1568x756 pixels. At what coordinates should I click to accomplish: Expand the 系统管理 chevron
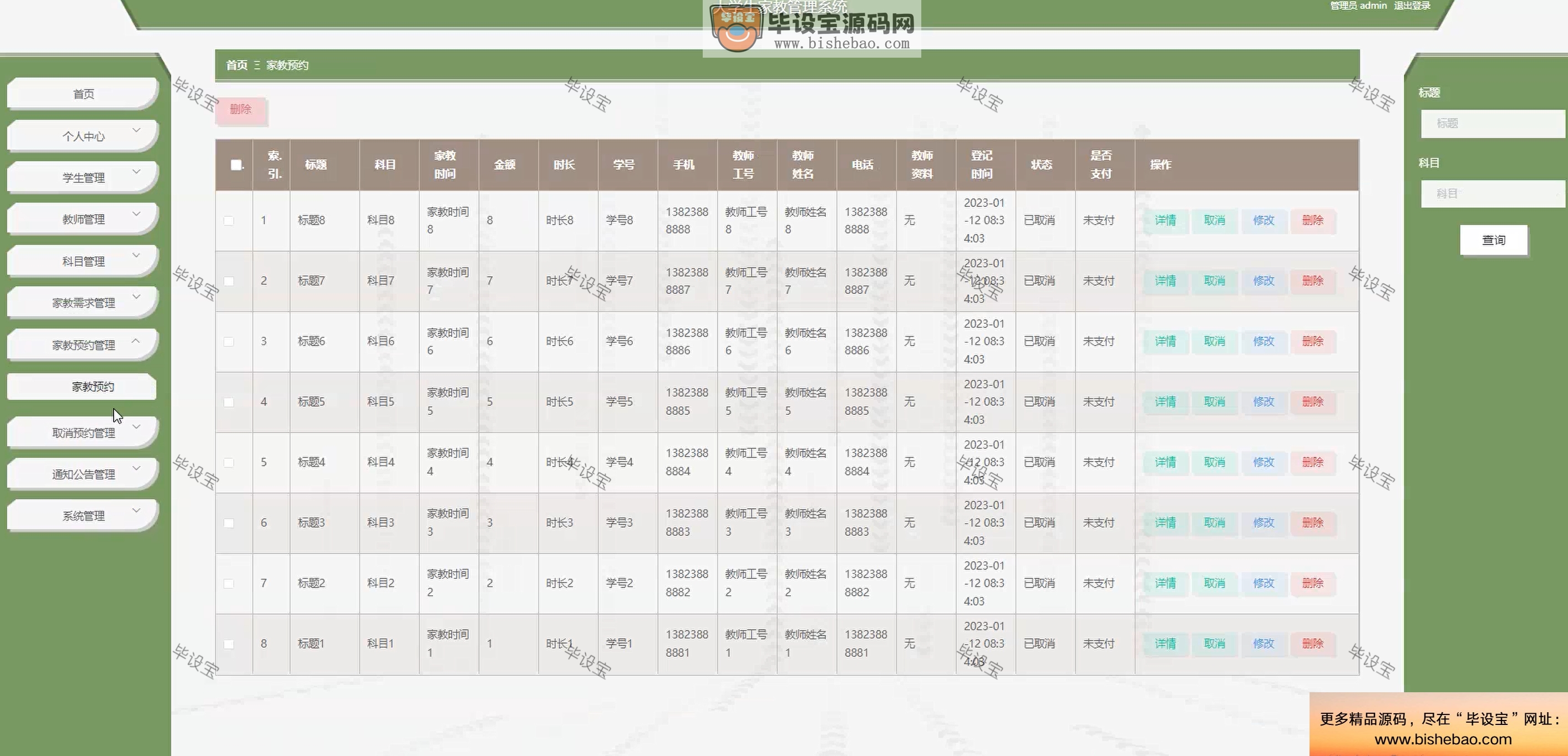click(x=136, y=510)
